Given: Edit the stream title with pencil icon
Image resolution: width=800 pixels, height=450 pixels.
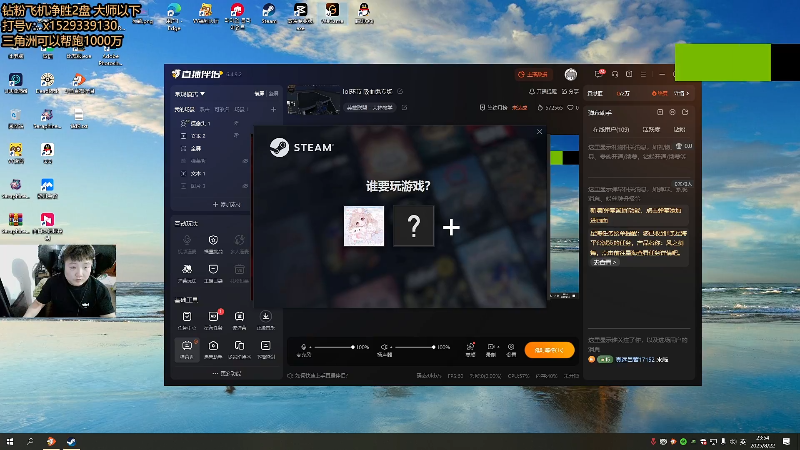Looking at the screenshot, I should 400,91.
